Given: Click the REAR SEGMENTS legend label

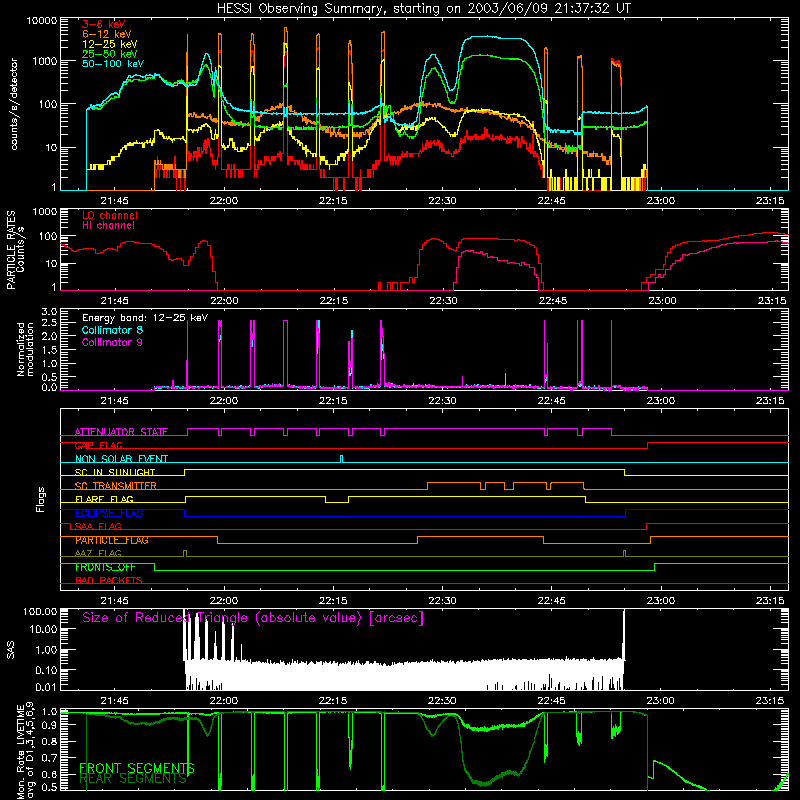Looking at the screenshot, I should (133, 779).
